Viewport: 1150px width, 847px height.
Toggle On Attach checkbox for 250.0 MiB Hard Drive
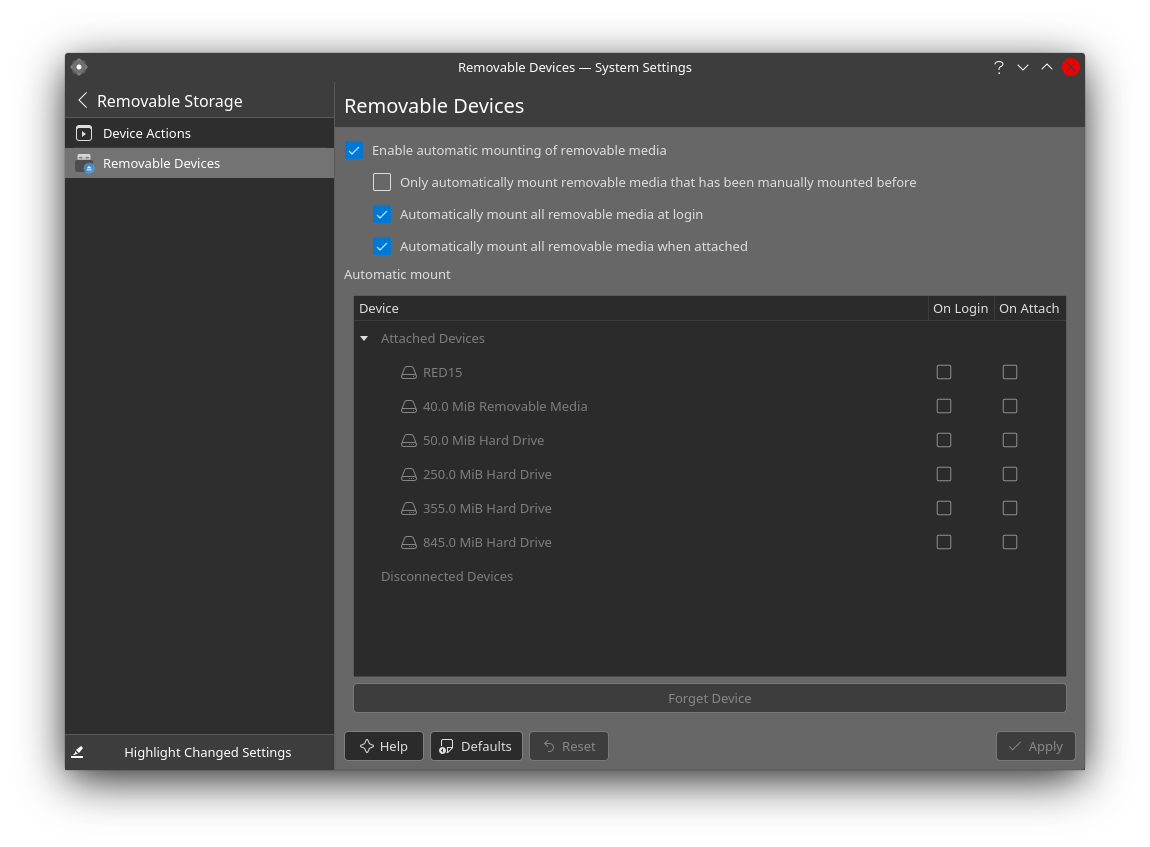(1010, 474)
